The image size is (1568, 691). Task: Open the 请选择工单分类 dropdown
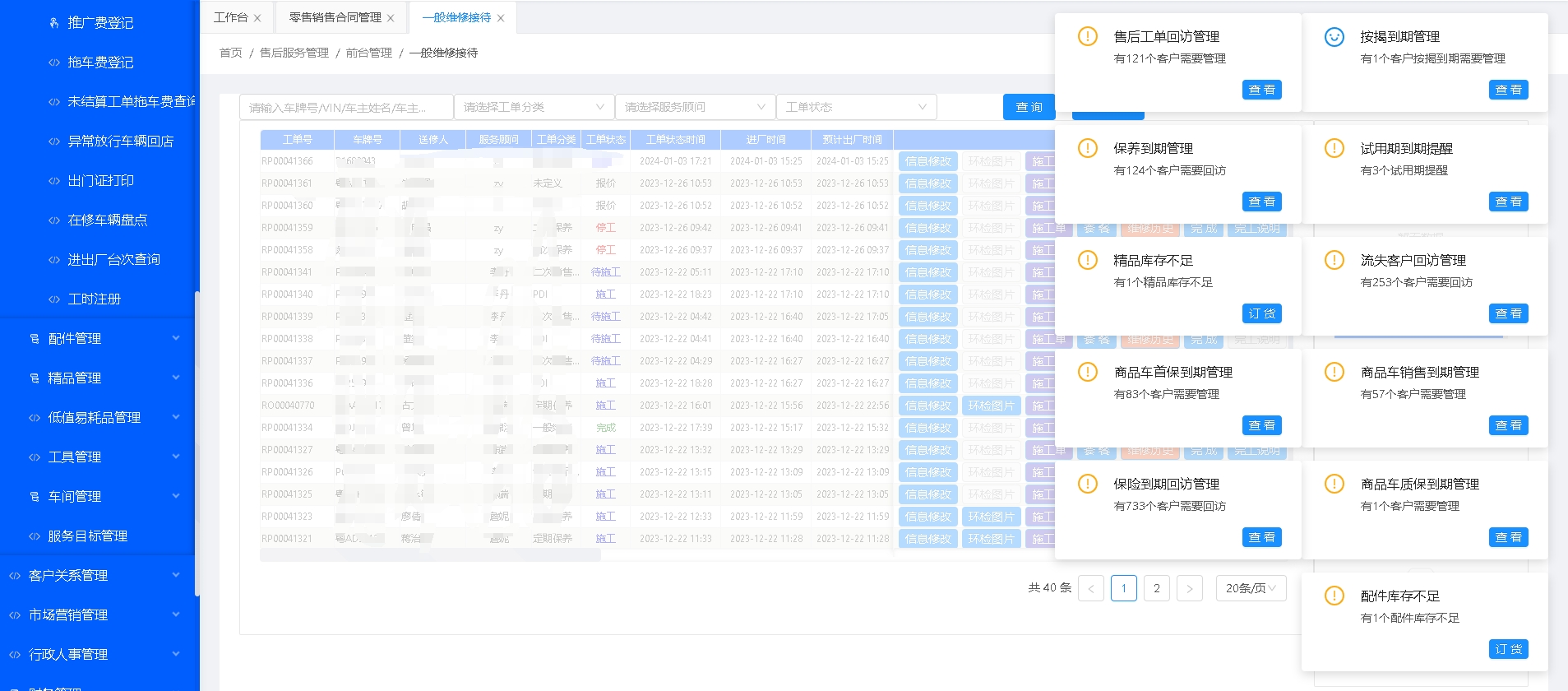coord(534,107)
